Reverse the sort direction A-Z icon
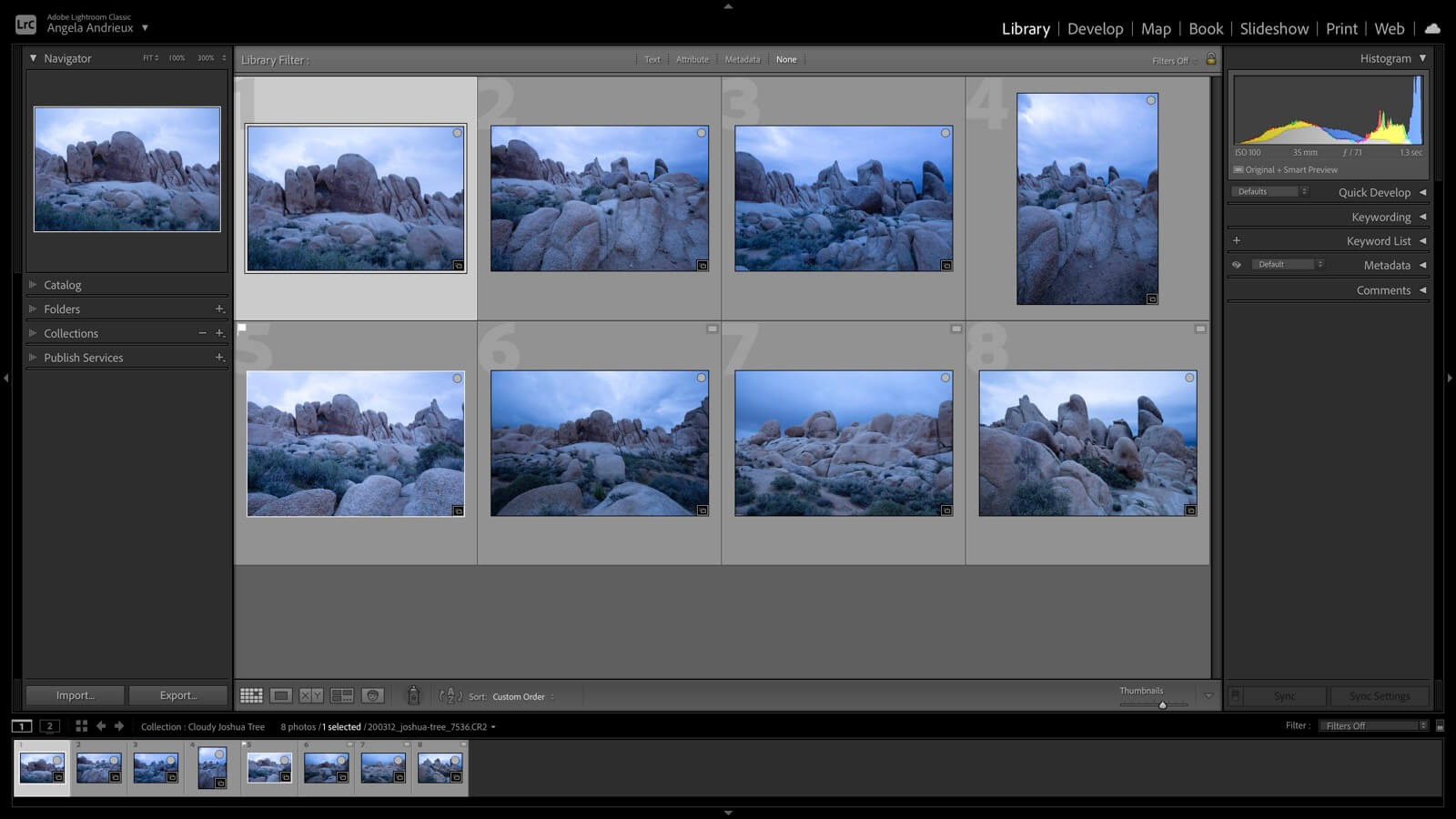The width and height of the screenshot is (1456, 819). click(450, 696)
